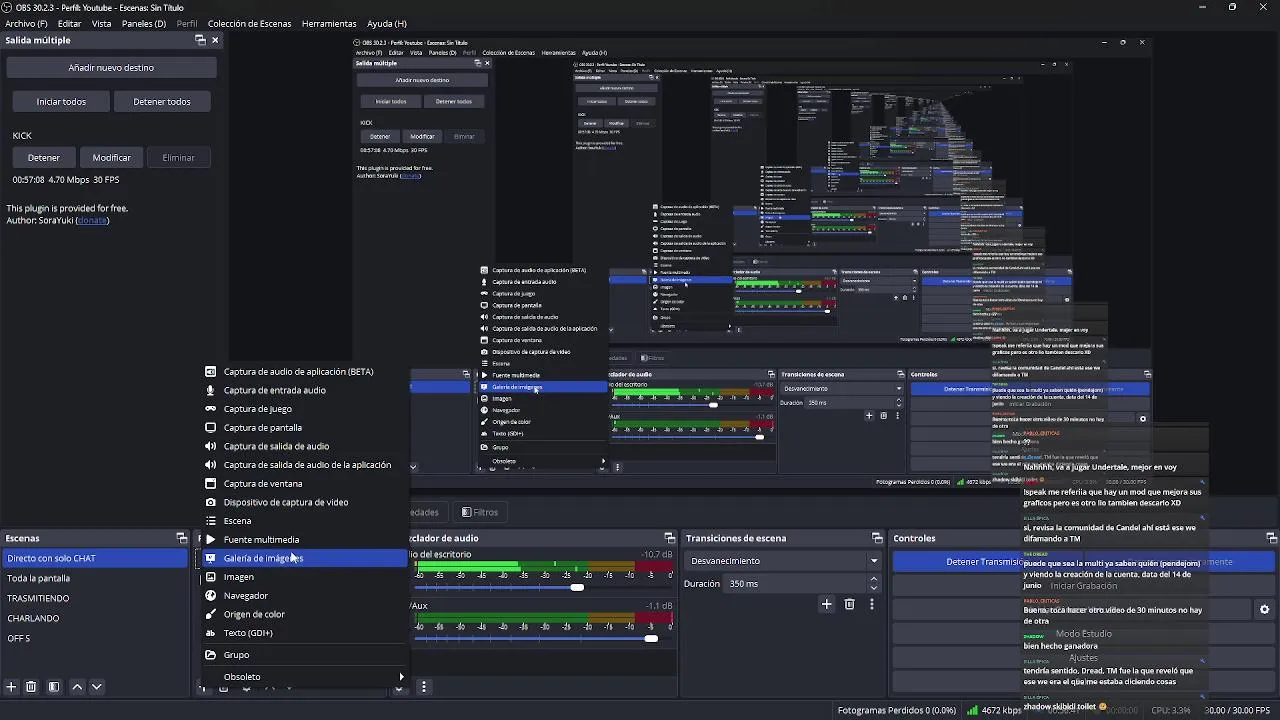Viewport: 1280px width, 720px height.
Task: Move scene up with arrow icon
Action: tap(77, 687)
